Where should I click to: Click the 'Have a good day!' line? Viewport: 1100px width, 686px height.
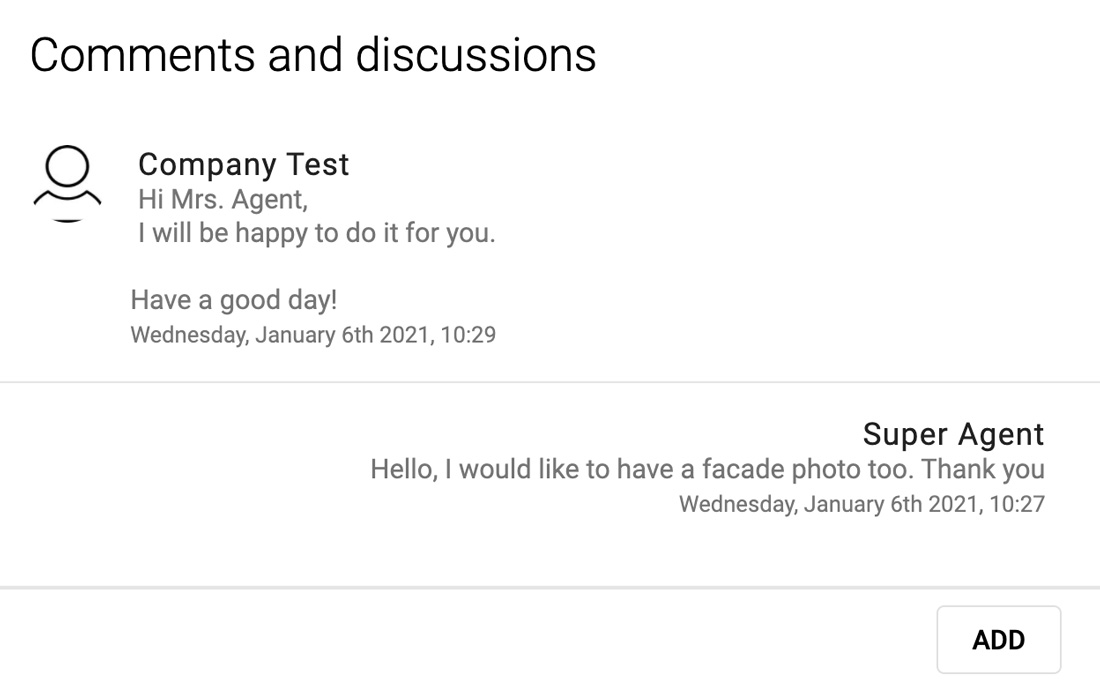click(x=234, y=300)
